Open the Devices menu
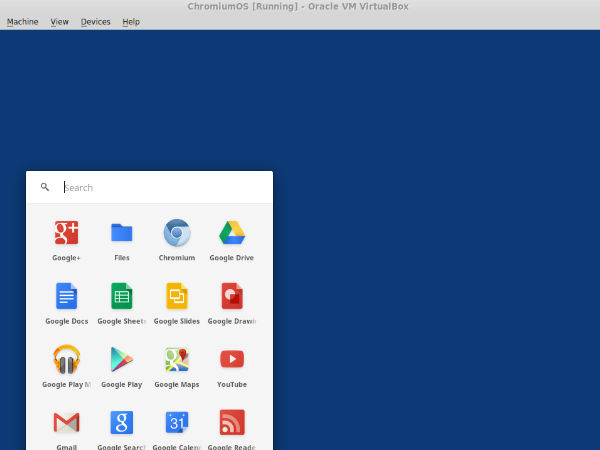Screen dimensions: 600x450 (x=96, y=21)
